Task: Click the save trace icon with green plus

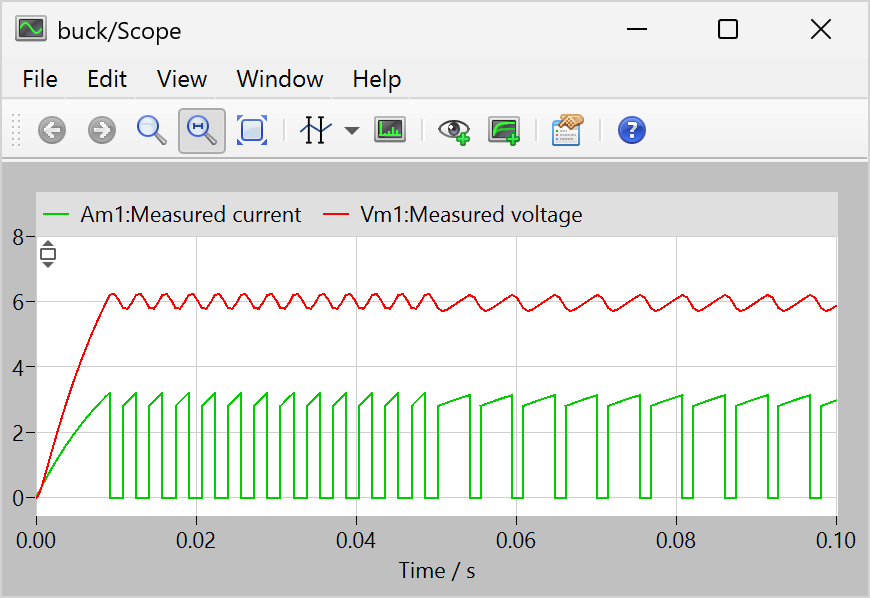Action: coord(504,130)
